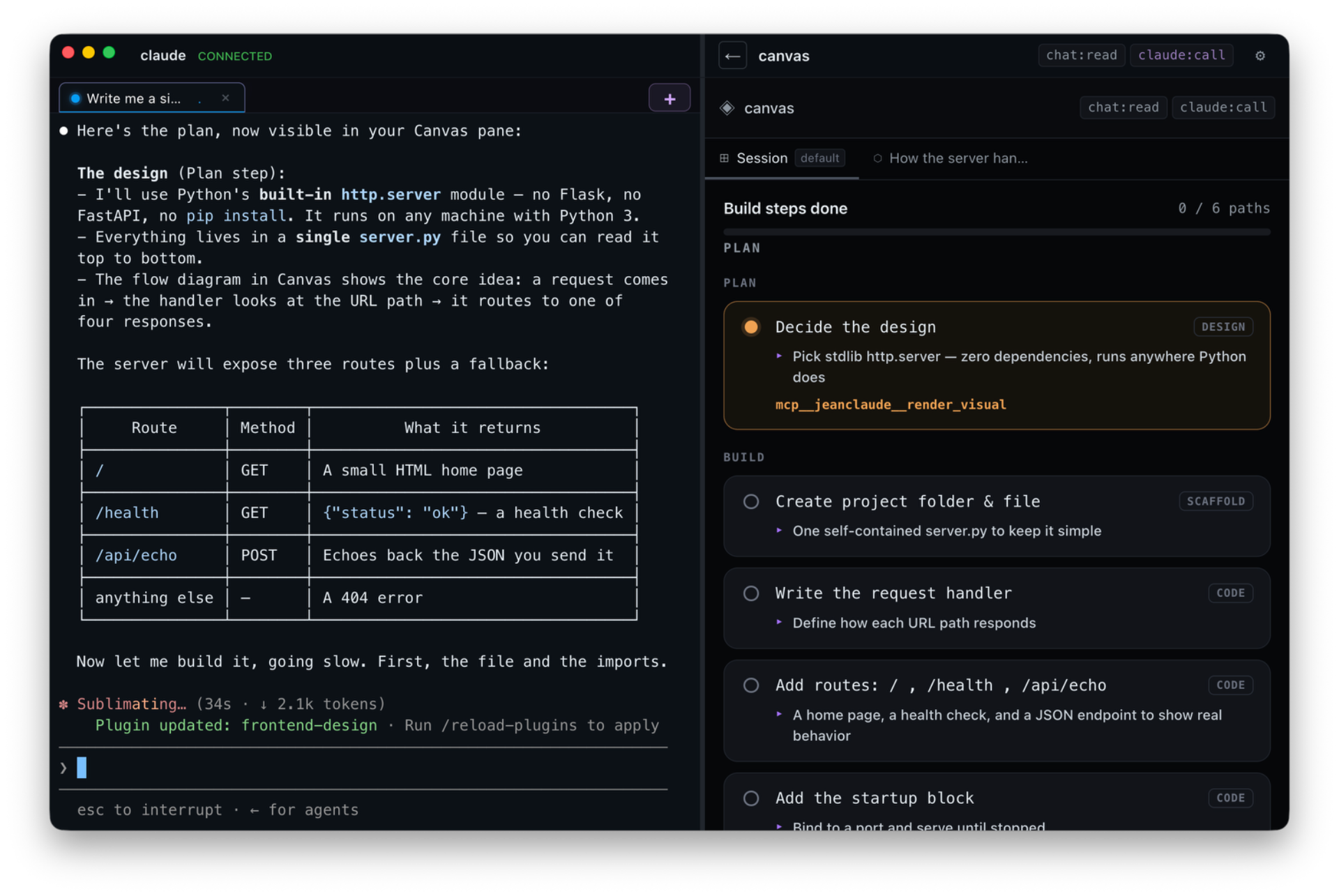Click '0 / 6 paths' counter
The image size is (1339, 896).
coord(1223,208)
